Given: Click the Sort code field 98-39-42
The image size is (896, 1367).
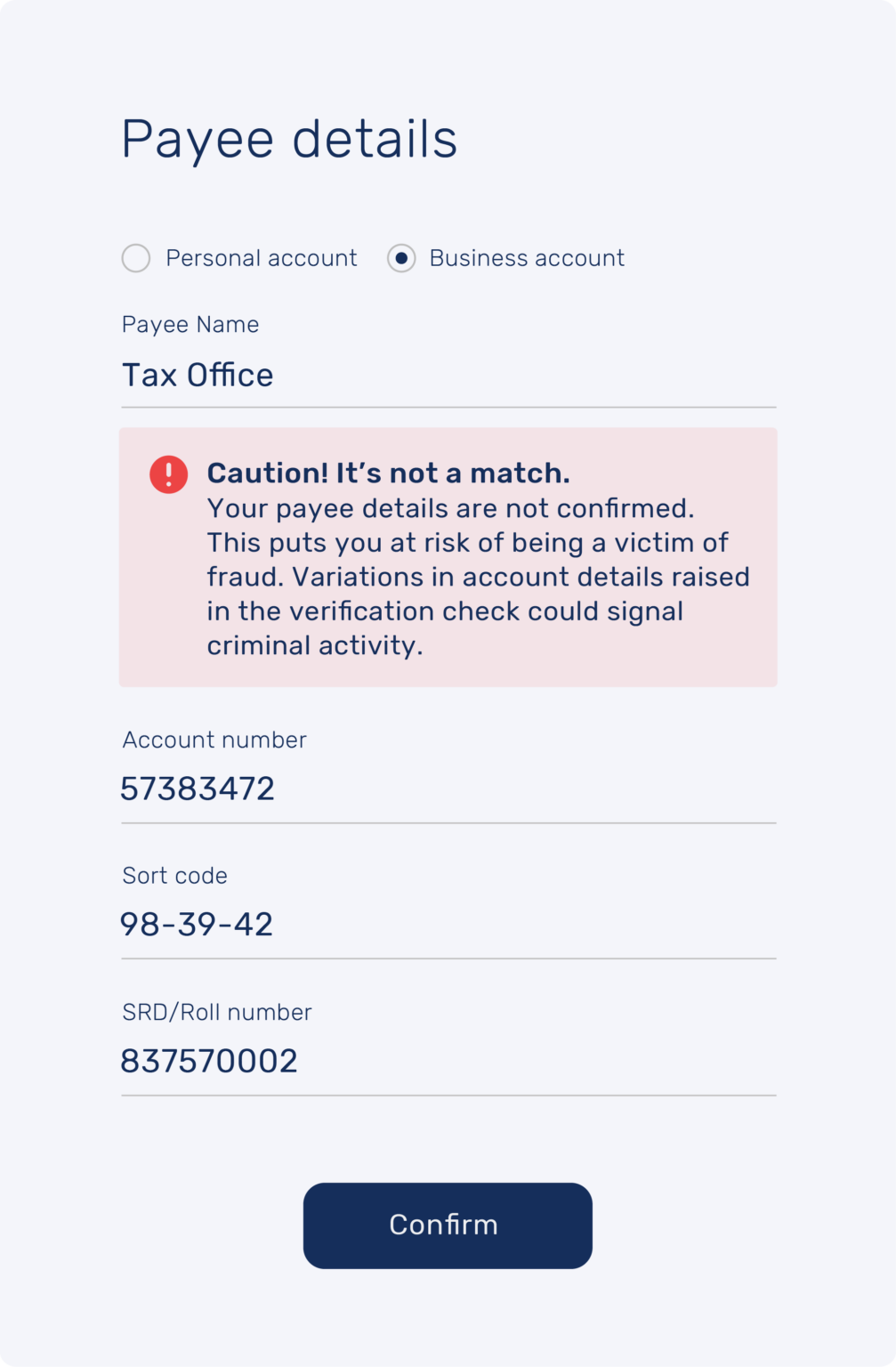Looking at the screenshot, I should (x=448, y=925).
